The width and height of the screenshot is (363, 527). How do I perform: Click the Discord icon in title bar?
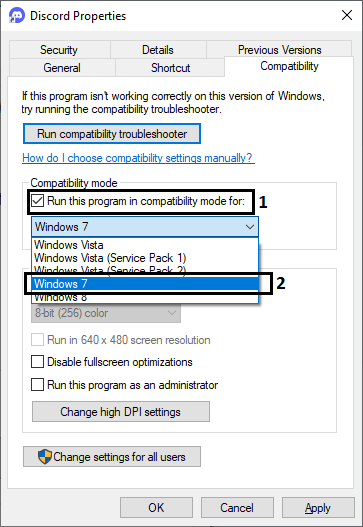tap(16, 15)
